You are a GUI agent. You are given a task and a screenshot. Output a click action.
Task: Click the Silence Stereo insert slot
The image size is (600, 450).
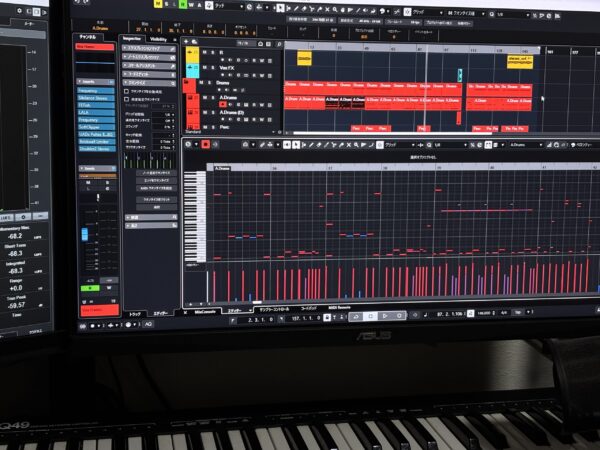coord(95,98)
